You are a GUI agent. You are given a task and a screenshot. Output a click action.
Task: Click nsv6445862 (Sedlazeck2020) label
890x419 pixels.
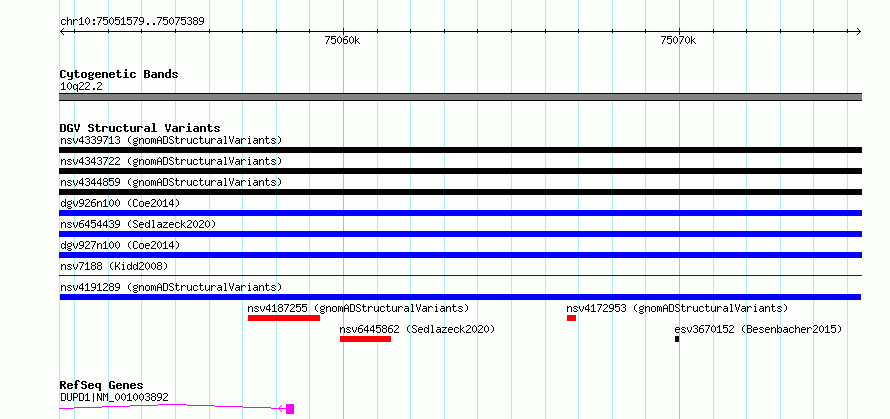pyautogui.click(x=417, y=329)
